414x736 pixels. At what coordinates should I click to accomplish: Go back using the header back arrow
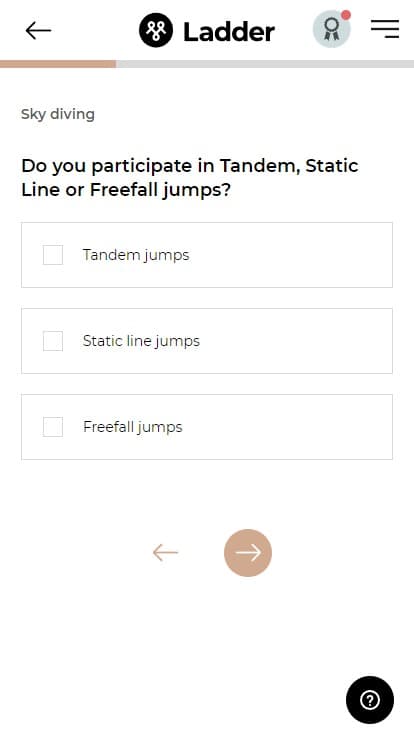point(38,31)
